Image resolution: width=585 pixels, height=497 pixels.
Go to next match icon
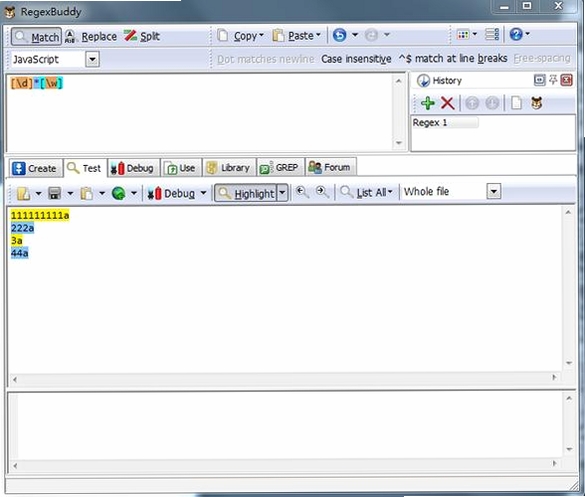point(322,193)
